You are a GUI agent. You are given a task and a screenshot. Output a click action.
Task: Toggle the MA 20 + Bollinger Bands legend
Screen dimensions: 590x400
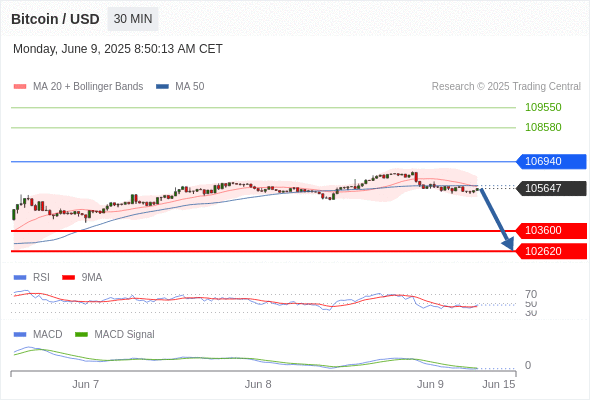tap(78, 87)
